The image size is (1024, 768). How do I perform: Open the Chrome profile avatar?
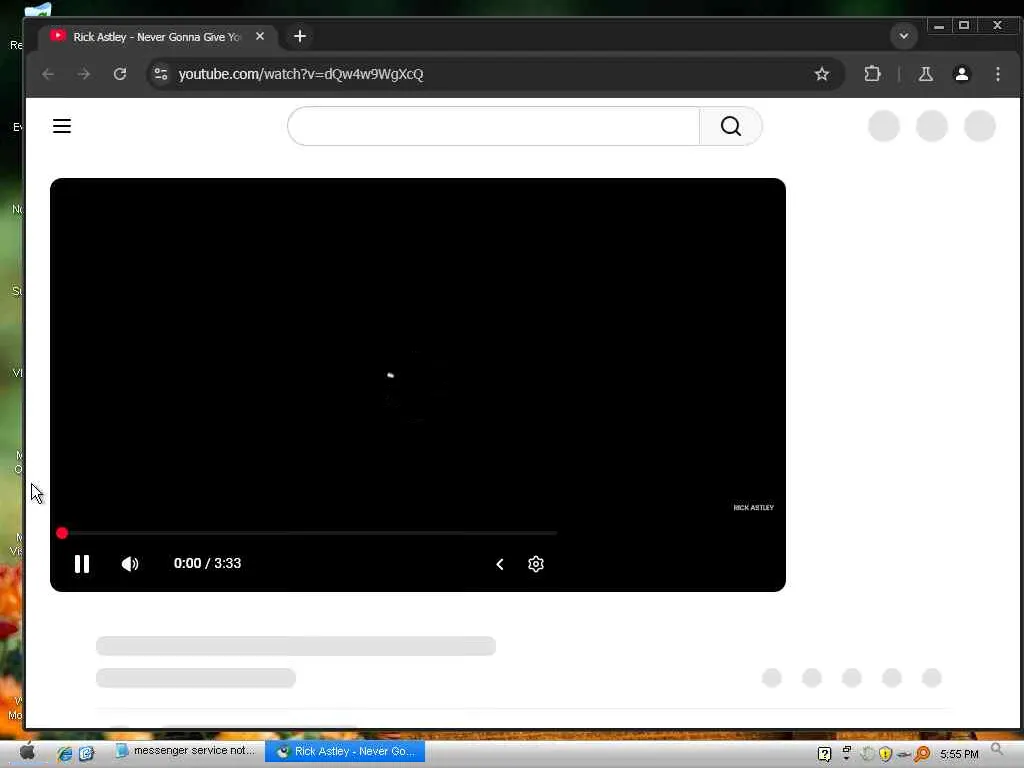[x=961, y=74]
